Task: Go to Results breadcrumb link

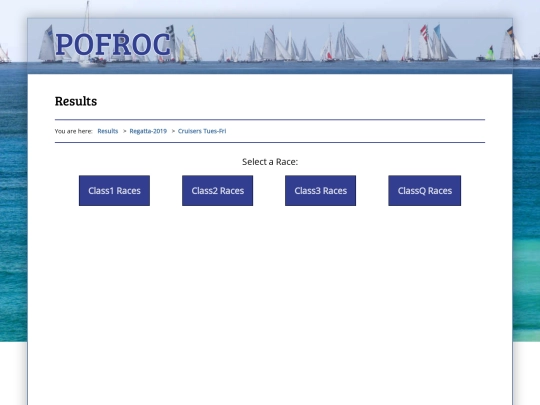Action: click(x=108, y=131)
